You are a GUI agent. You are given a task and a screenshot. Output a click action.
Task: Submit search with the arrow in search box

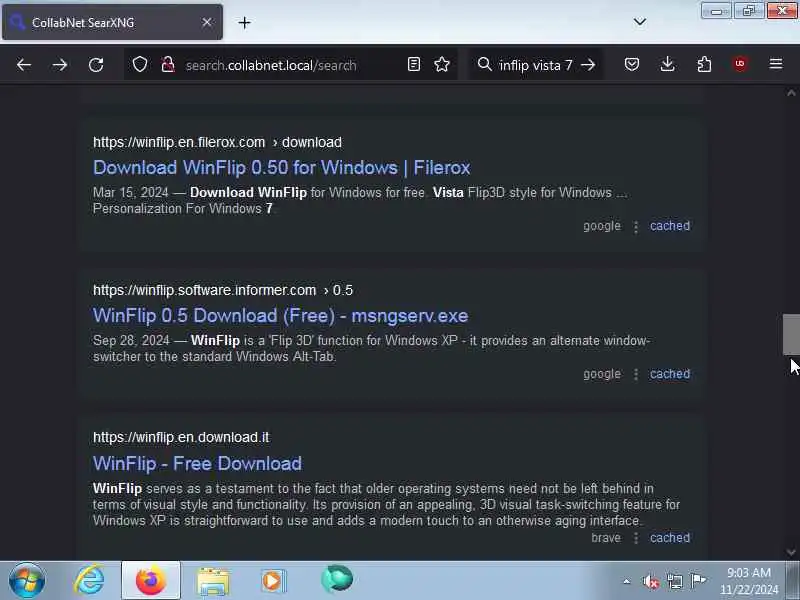click(x=588, y=65)
